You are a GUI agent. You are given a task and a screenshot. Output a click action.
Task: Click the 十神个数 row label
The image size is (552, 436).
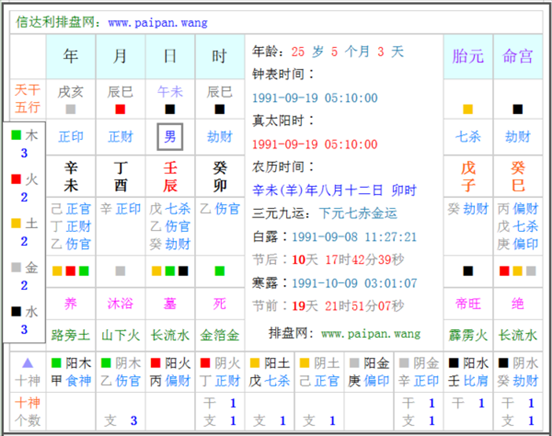pyautogui.click(x=27, y=412)
